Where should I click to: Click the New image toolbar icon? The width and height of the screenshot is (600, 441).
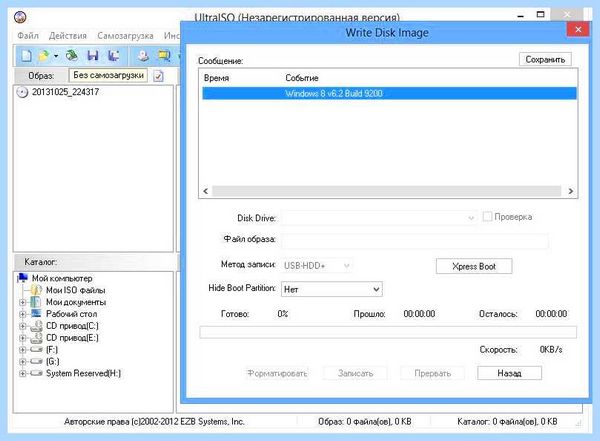click(x=26, y=56)
